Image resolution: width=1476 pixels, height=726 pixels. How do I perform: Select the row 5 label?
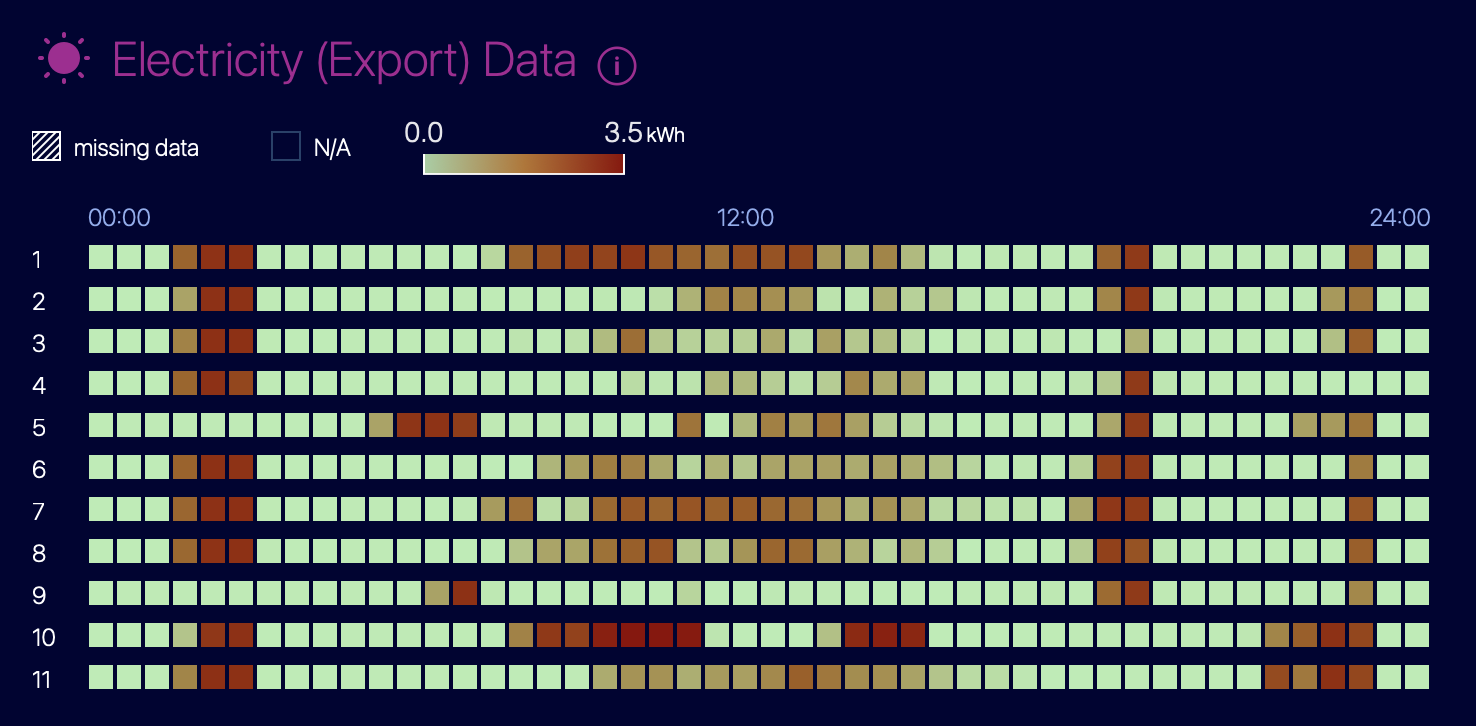[x=38, y=428]
